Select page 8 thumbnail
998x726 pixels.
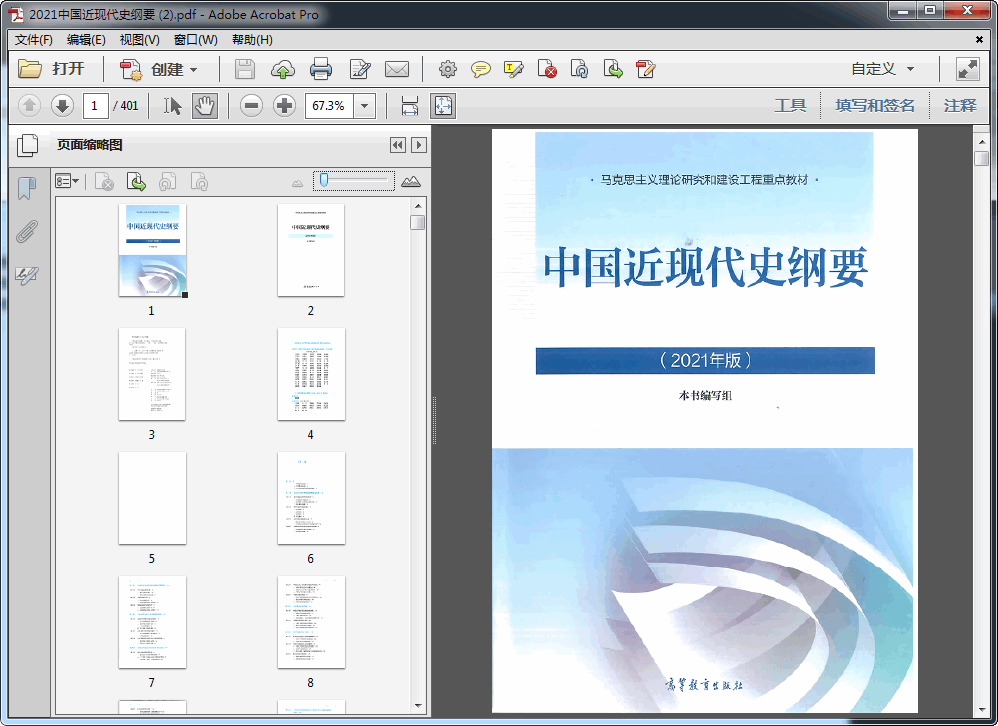tap(311, 622)
